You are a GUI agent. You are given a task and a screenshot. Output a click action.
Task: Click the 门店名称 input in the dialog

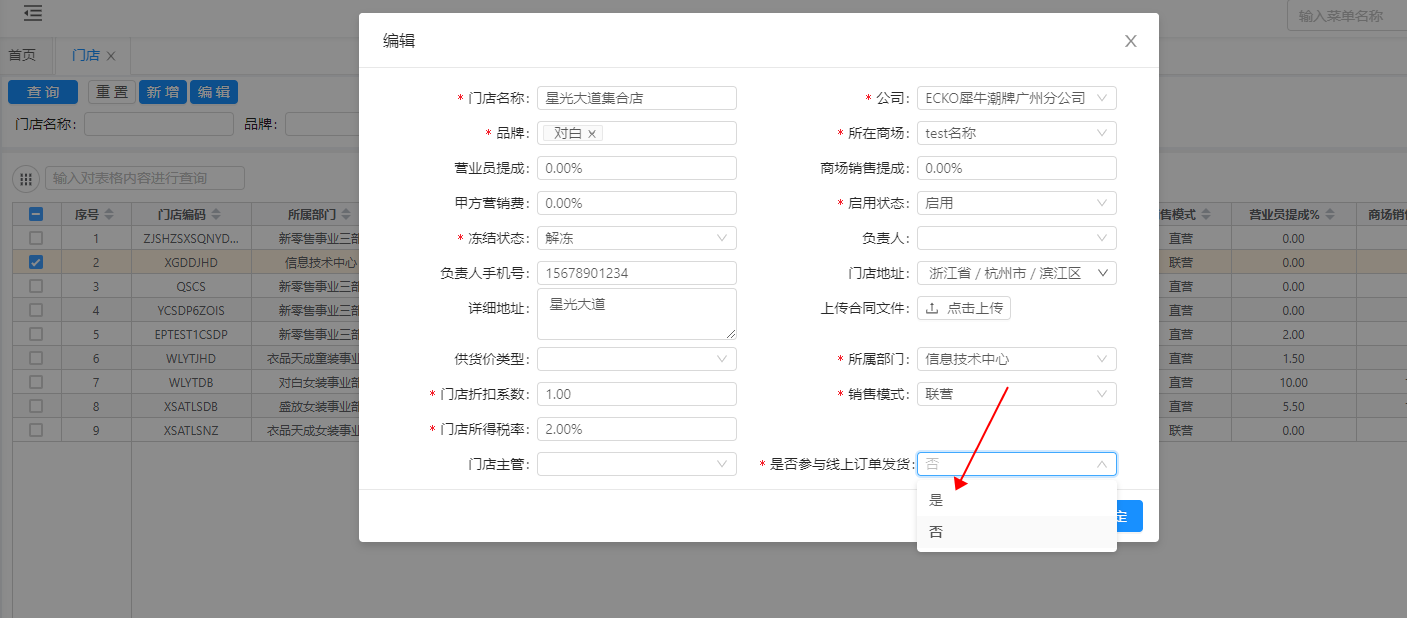click(x=636, y=98)
